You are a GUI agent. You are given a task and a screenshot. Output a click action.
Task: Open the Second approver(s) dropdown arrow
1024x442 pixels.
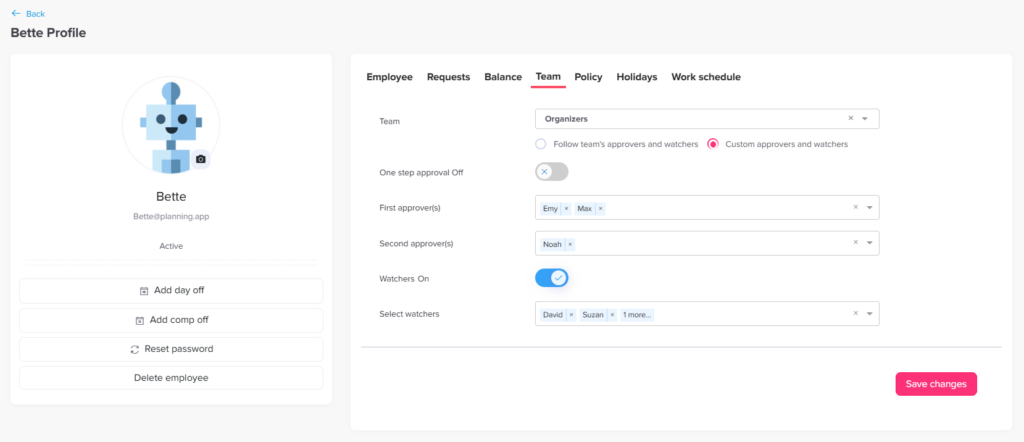(869, 243)
